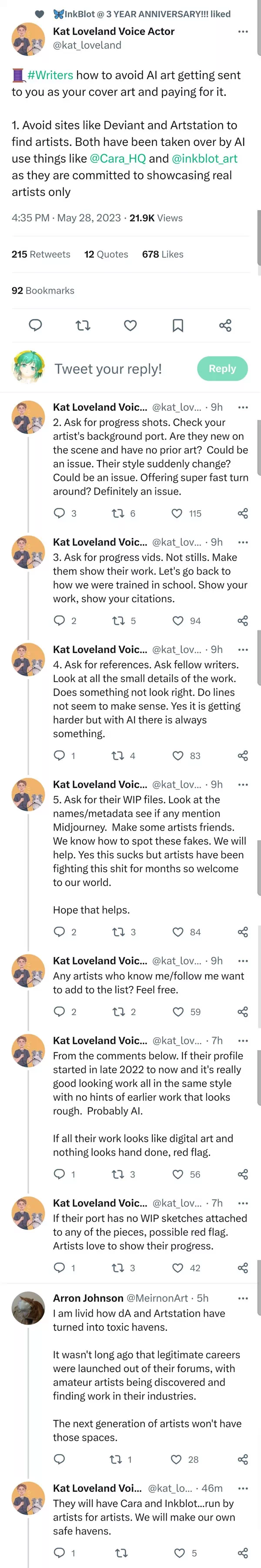Reply to the '4. Ask for references' tweet

[59, 755]
